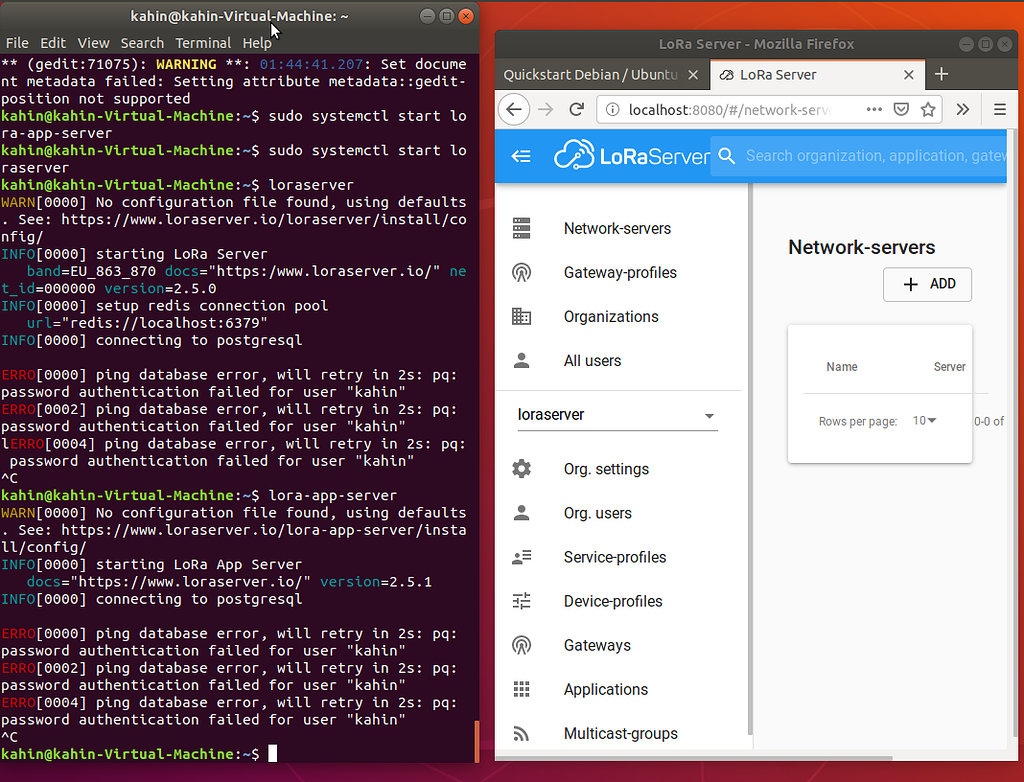
Task: Expand the loraserver organization dropdown
Action: click(x=709, y=414)
